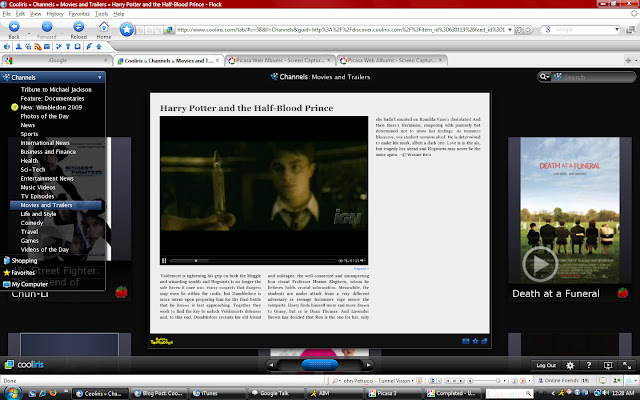Switch to the iGoogle tab
The height and width of the screenshot is (400, 640).
click(57, 60)
